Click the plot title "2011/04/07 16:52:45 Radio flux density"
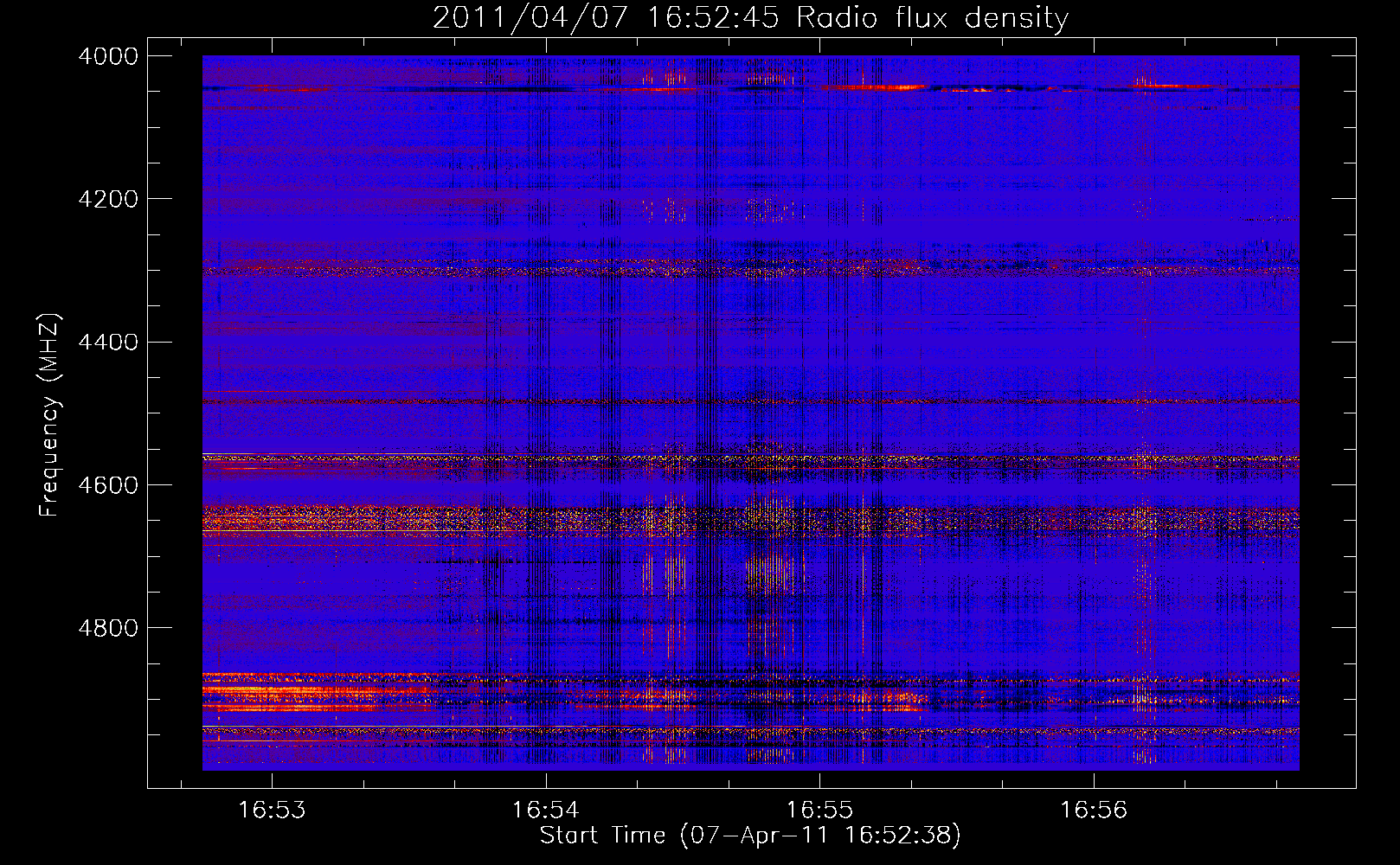1400x865 pixels. point(750,18)
